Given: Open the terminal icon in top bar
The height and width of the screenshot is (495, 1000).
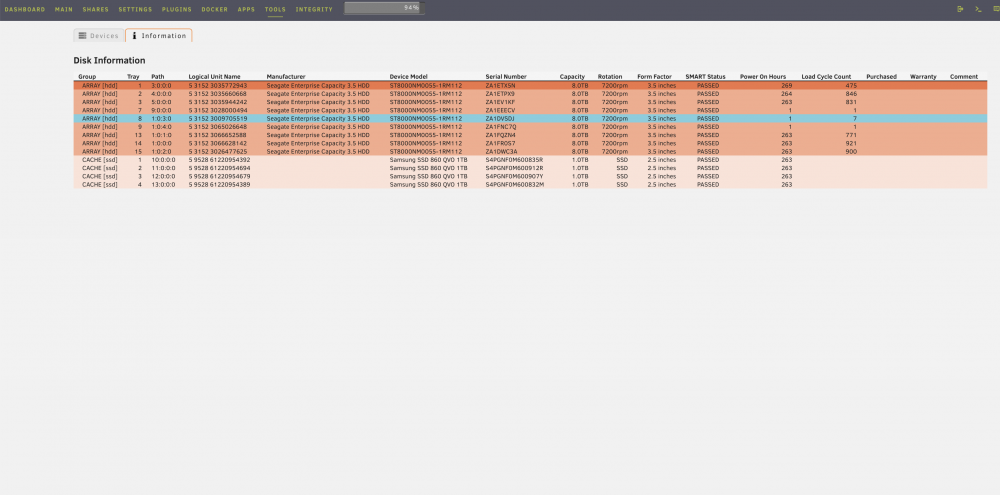Looking at the screenshot, I should point(978,9).
